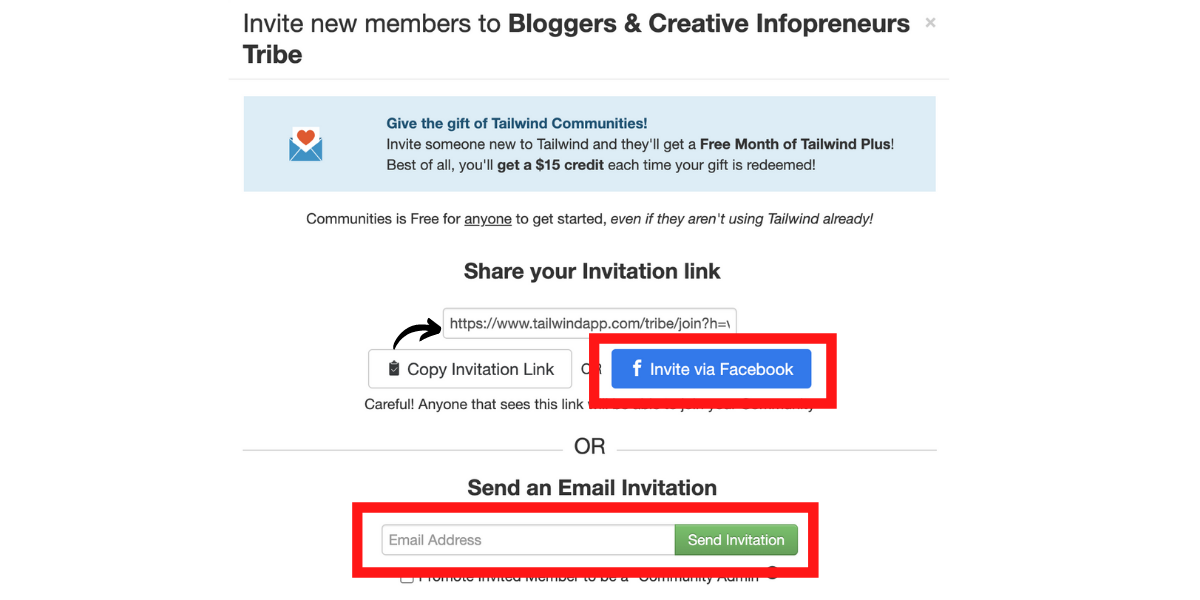Invite via Facebook button
1200x600 pixels.
(x=711, y=369)
